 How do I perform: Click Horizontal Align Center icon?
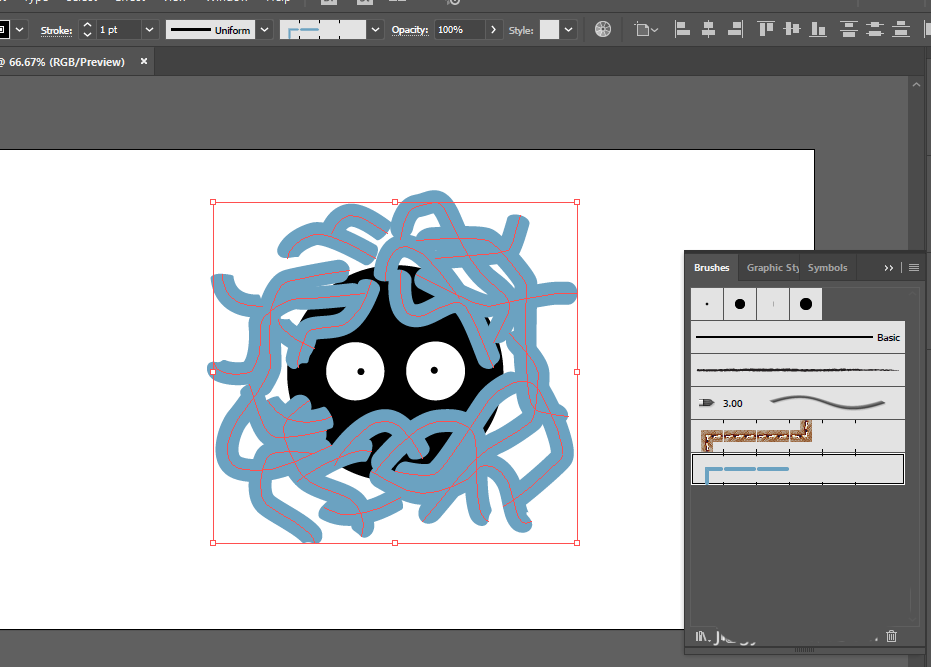click(708, 29)
